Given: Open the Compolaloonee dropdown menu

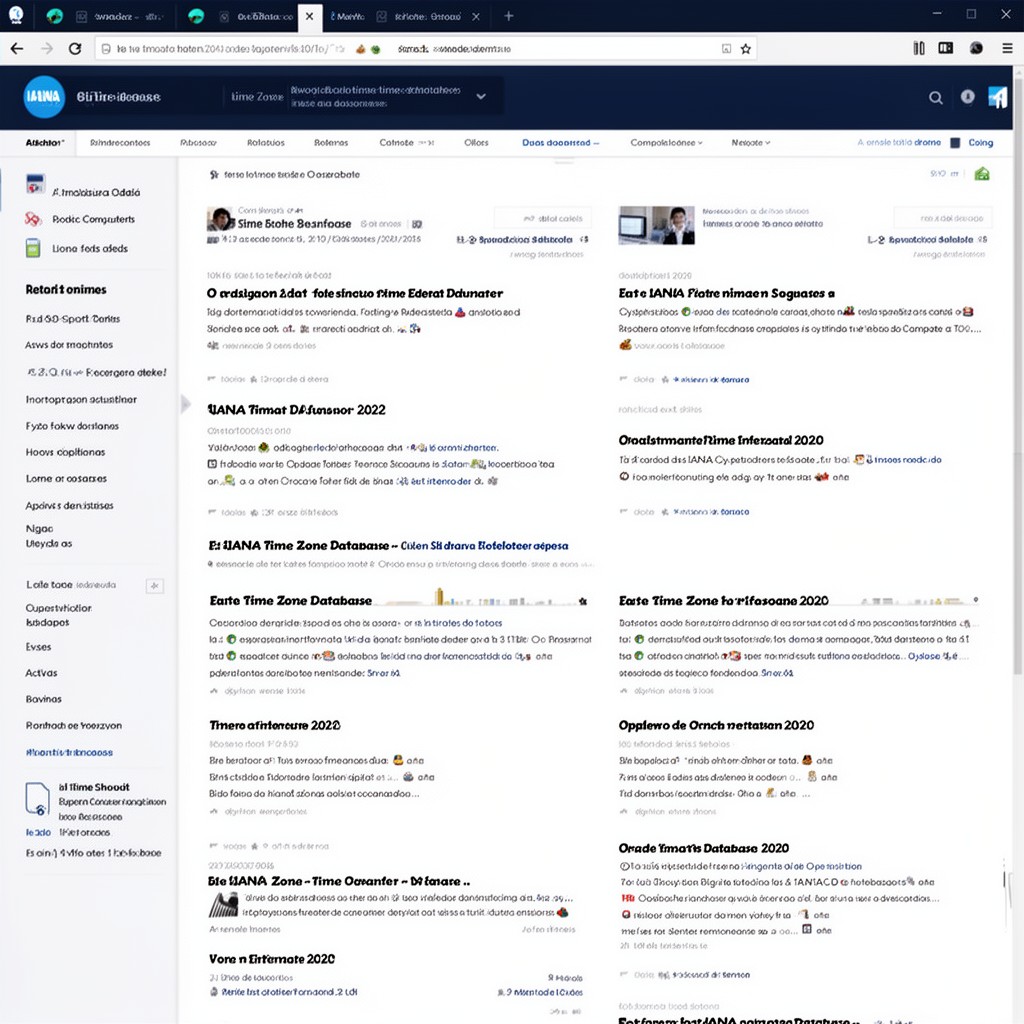Looking at the screenshot, I should (666, 142).
